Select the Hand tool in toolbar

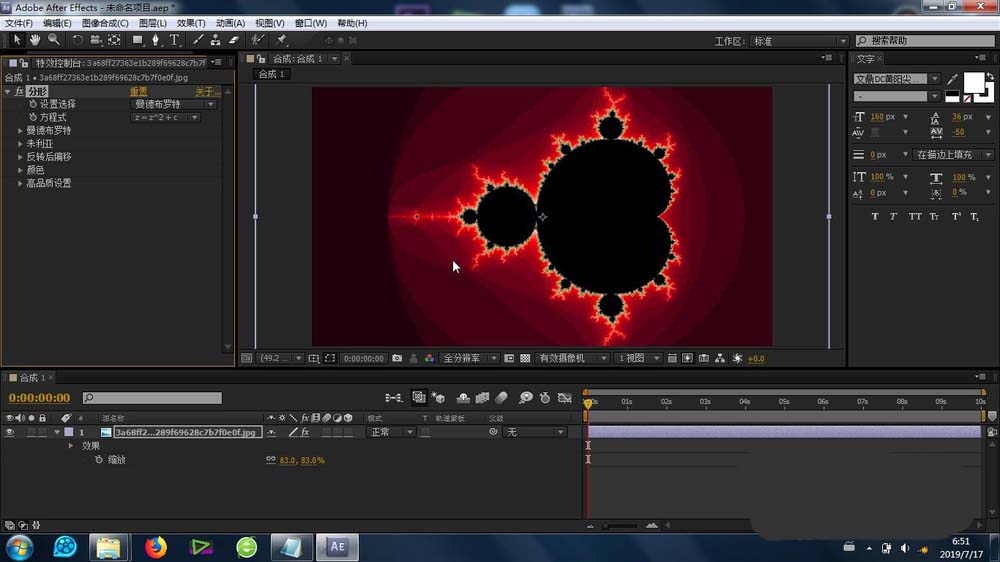point(35,40)
